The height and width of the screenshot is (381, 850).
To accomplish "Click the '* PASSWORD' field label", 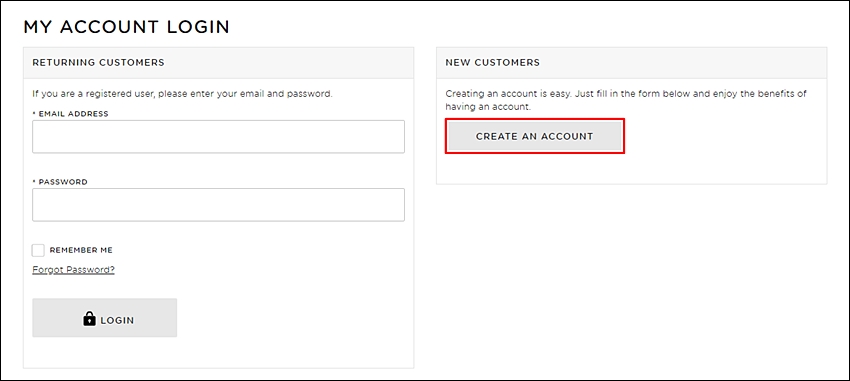I will [x=60, y=182].
